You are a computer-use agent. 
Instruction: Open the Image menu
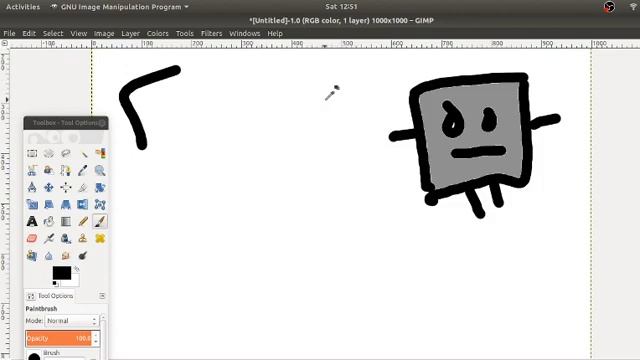coord(104,33)
